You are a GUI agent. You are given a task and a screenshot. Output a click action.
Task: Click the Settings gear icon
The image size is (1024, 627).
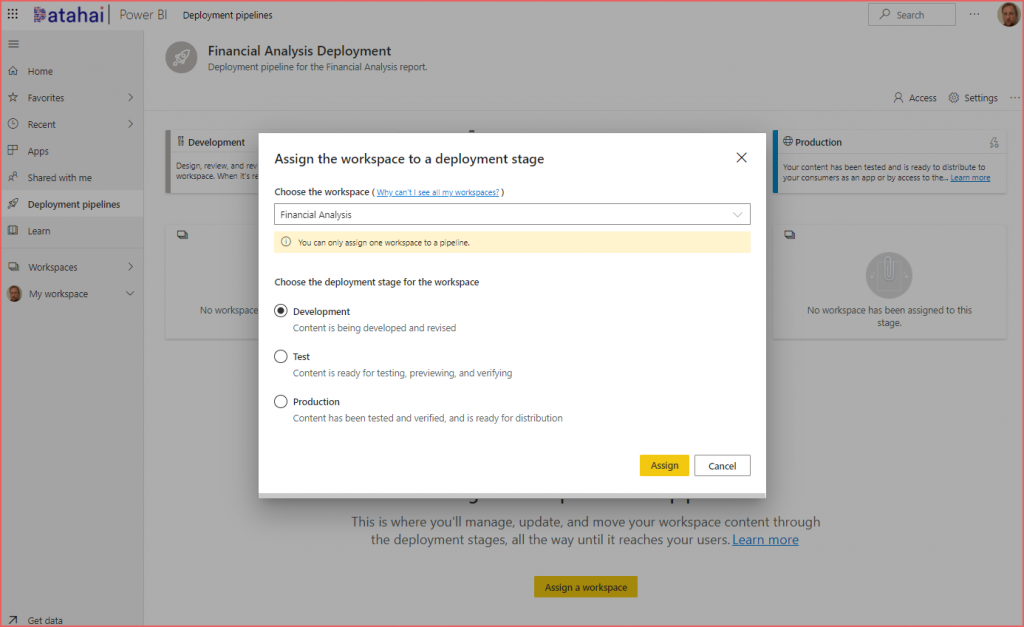click(953, 97)
